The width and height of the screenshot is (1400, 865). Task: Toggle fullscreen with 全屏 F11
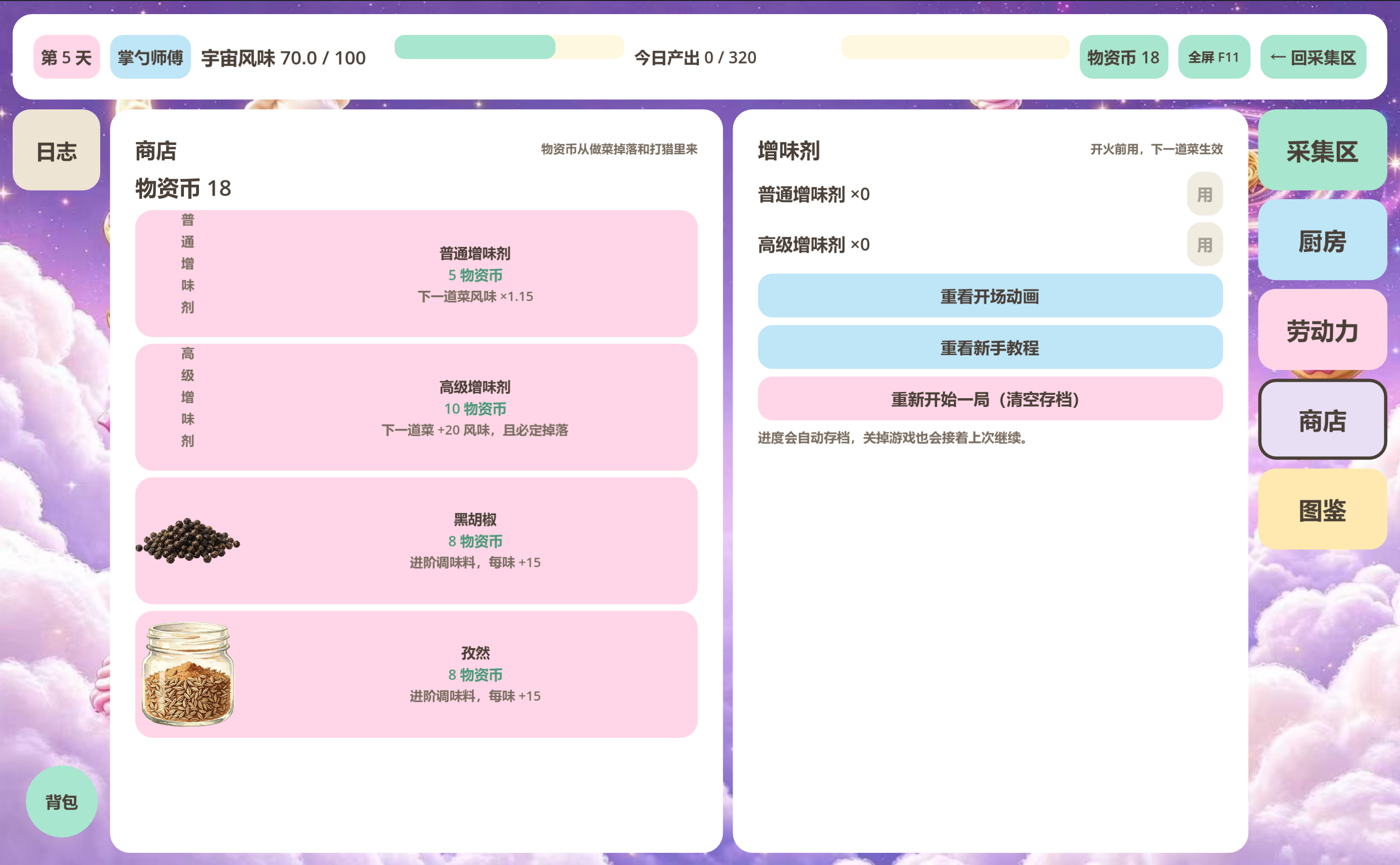(1213, 57)
